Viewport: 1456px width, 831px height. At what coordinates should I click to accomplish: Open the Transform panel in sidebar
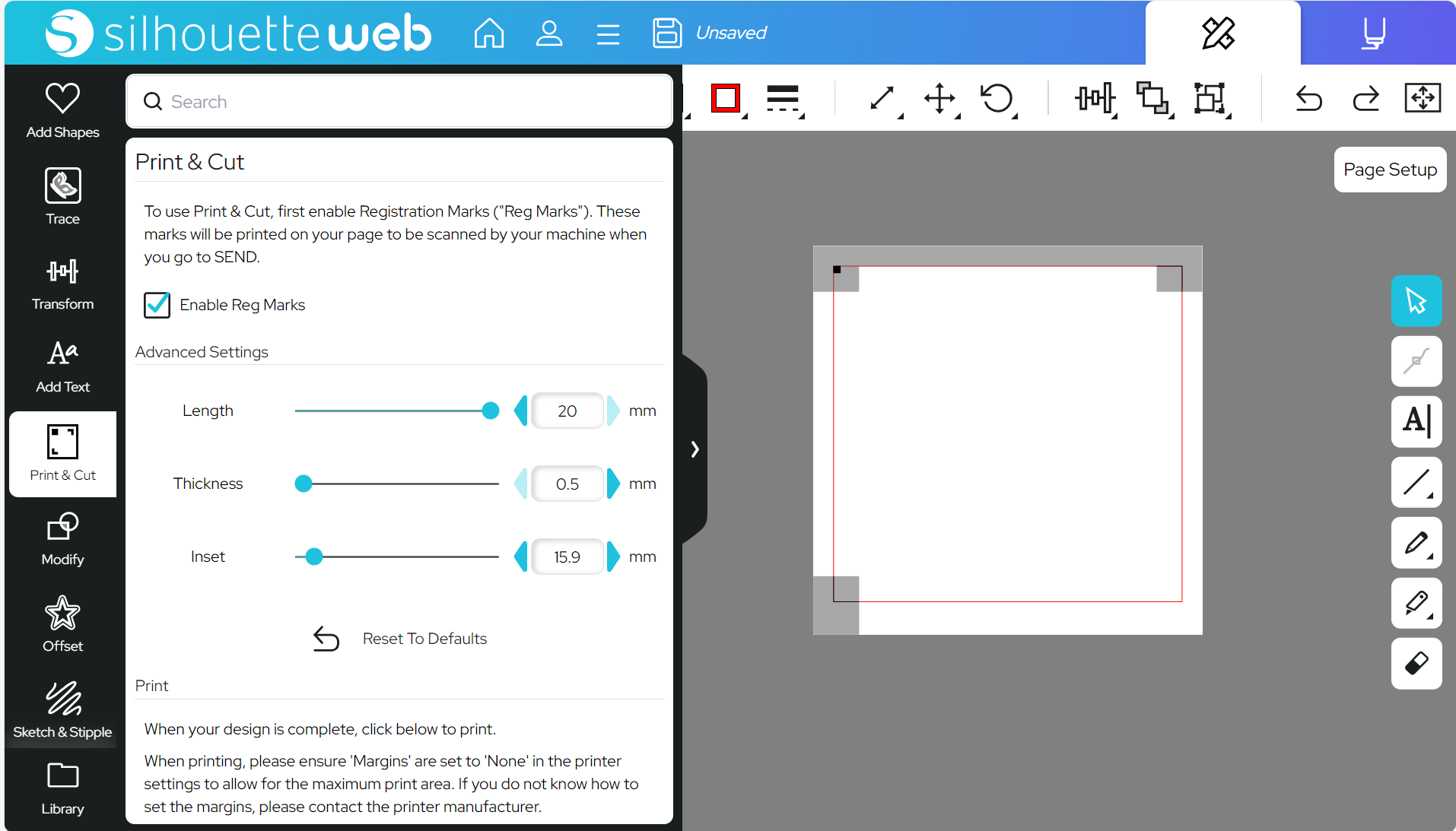tap(62, 284)
